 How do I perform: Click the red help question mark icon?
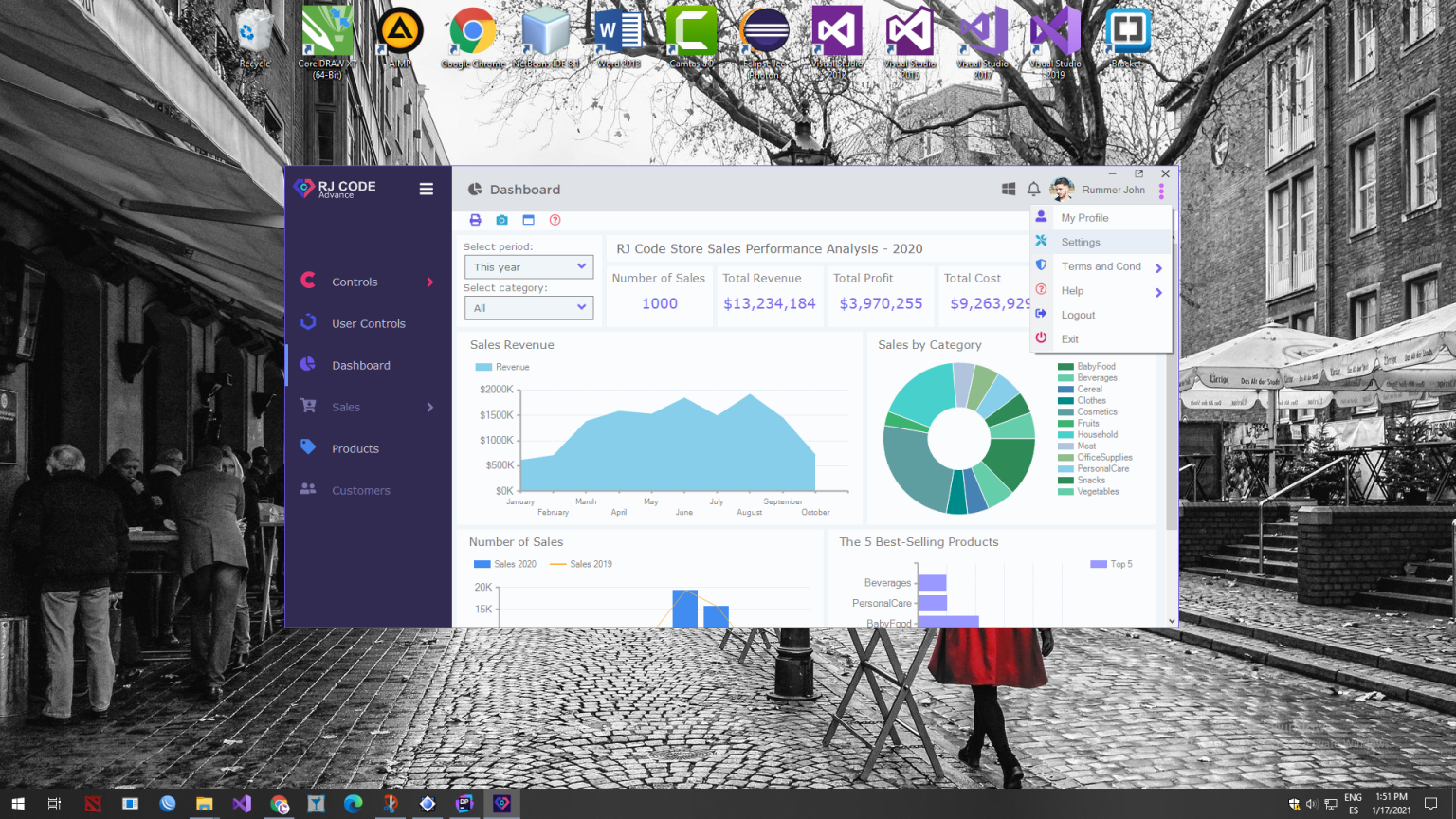[x=555, y=219]
